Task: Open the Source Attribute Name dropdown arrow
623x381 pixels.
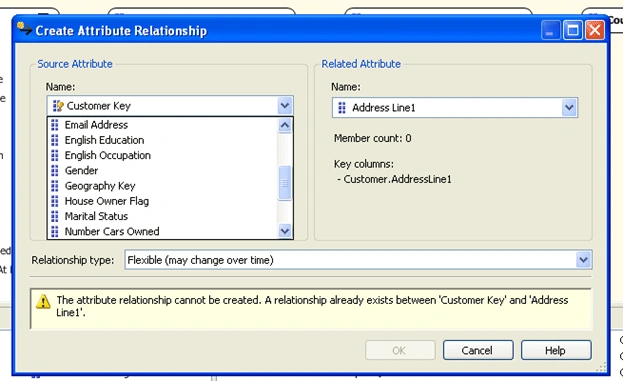Action: coord(284,106)
